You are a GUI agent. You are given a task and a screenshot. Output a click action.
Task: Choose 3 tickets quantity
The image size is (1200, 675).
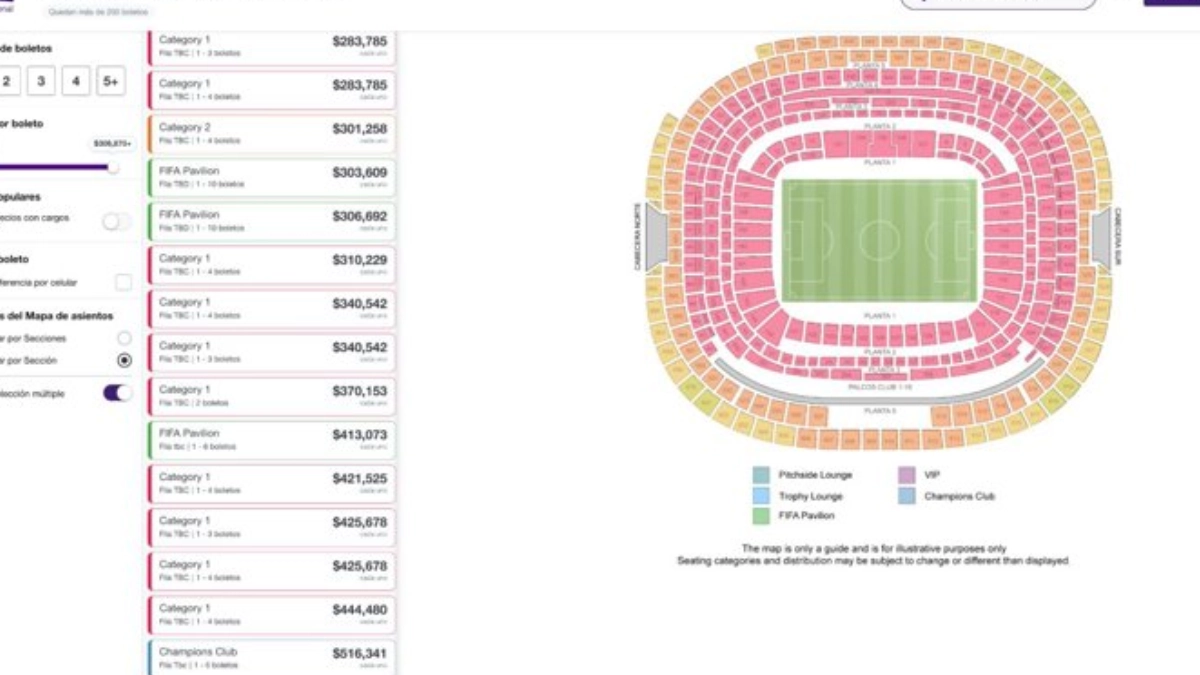41,82
